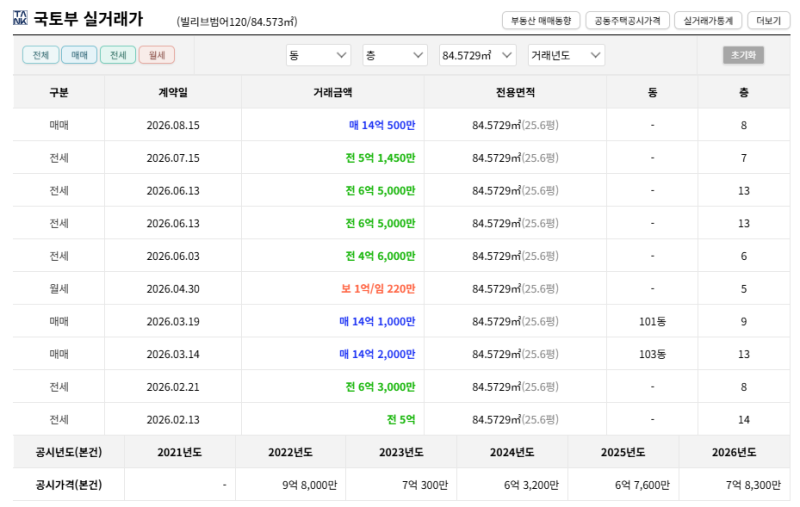Click date 2026.04.30
This screenshot has height=507, width=800.
pos(173,289)
